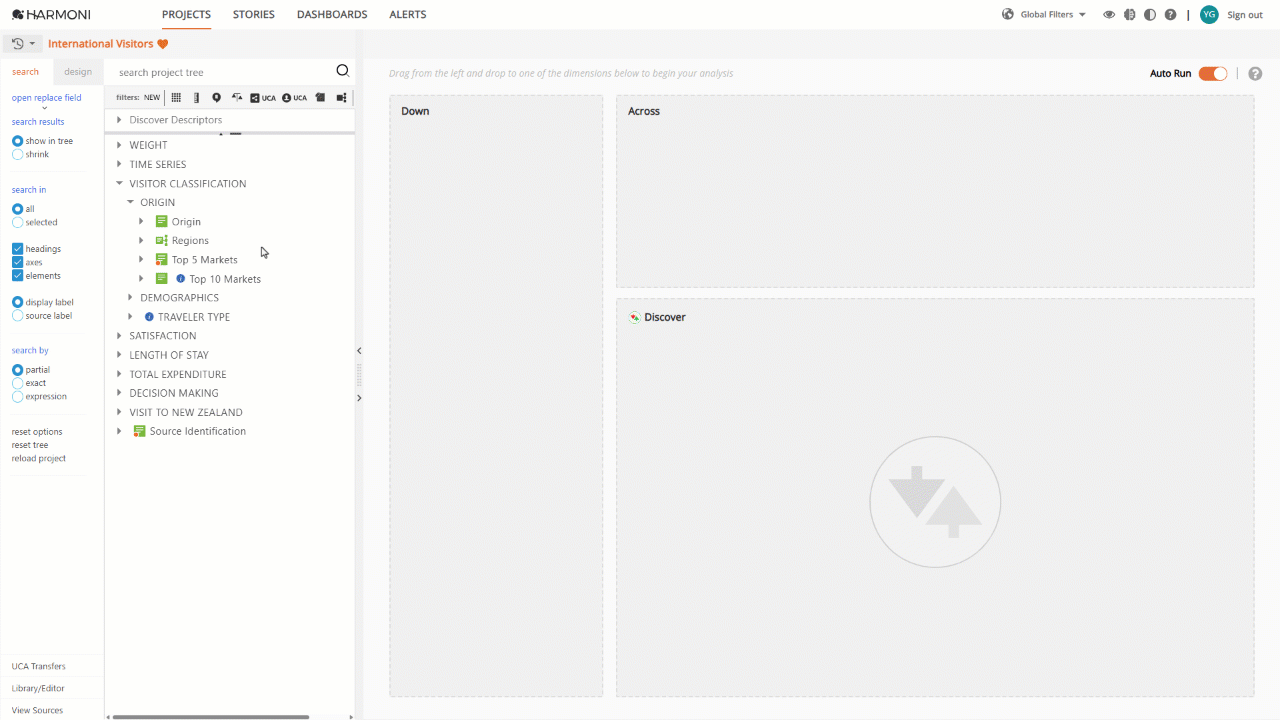Click the contrast half-circle icon

tap(1150, 15)
